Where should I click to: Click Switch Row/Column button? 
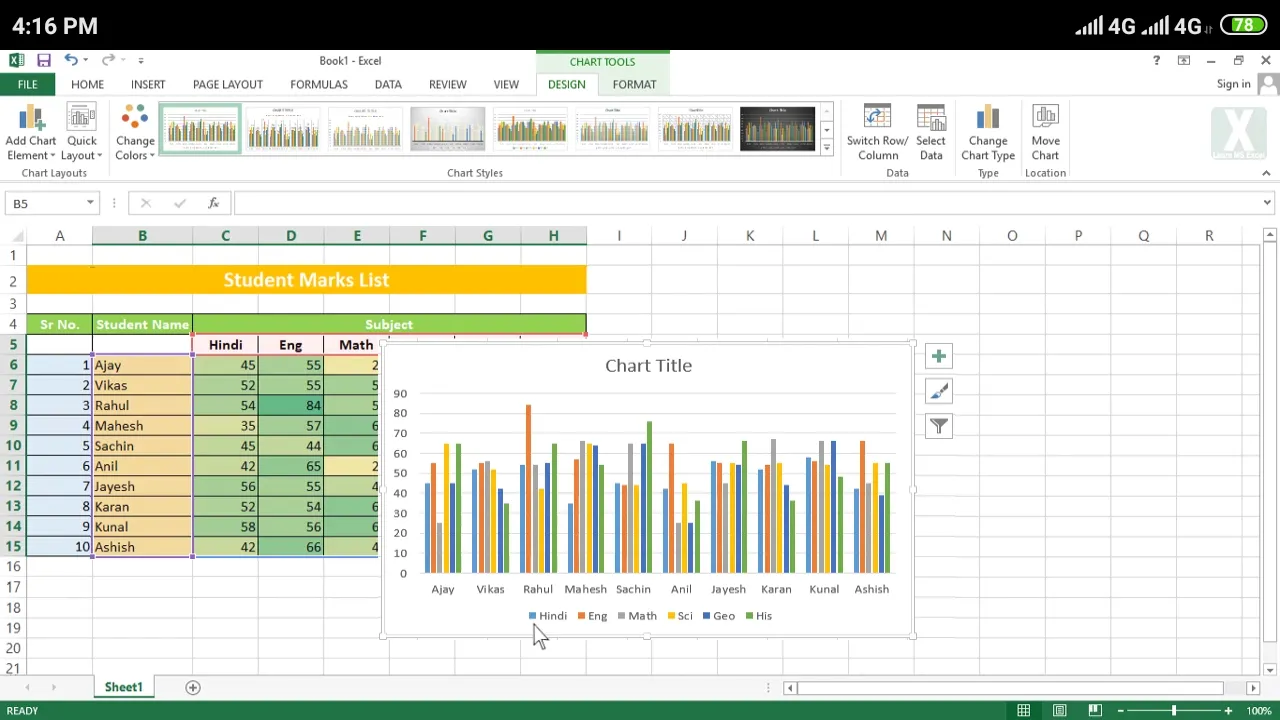(x=877, y=132)
